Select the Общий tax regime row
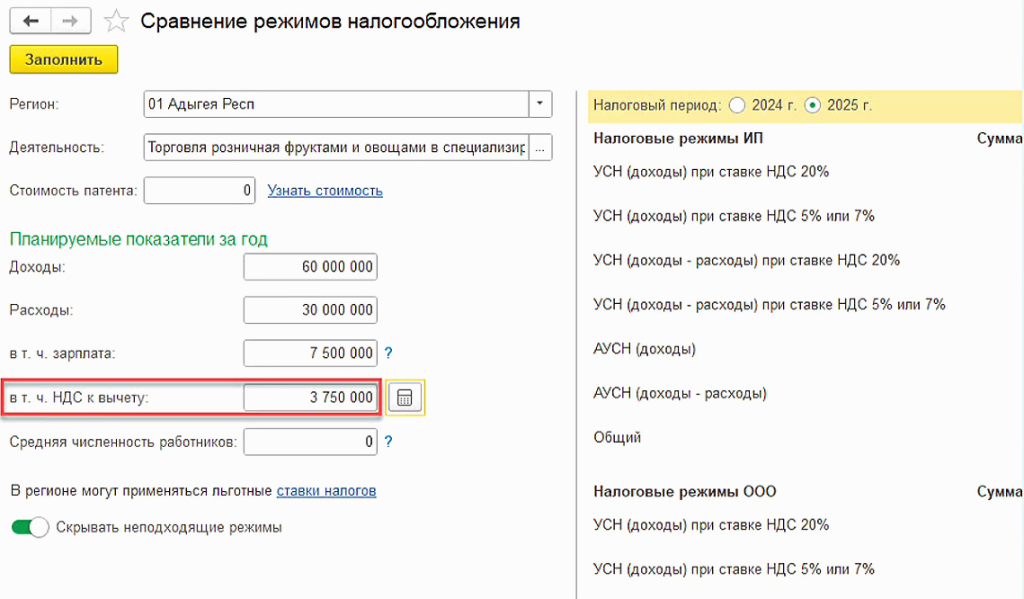The height and width of the screenshot is (599, 1024). (618, 437)
